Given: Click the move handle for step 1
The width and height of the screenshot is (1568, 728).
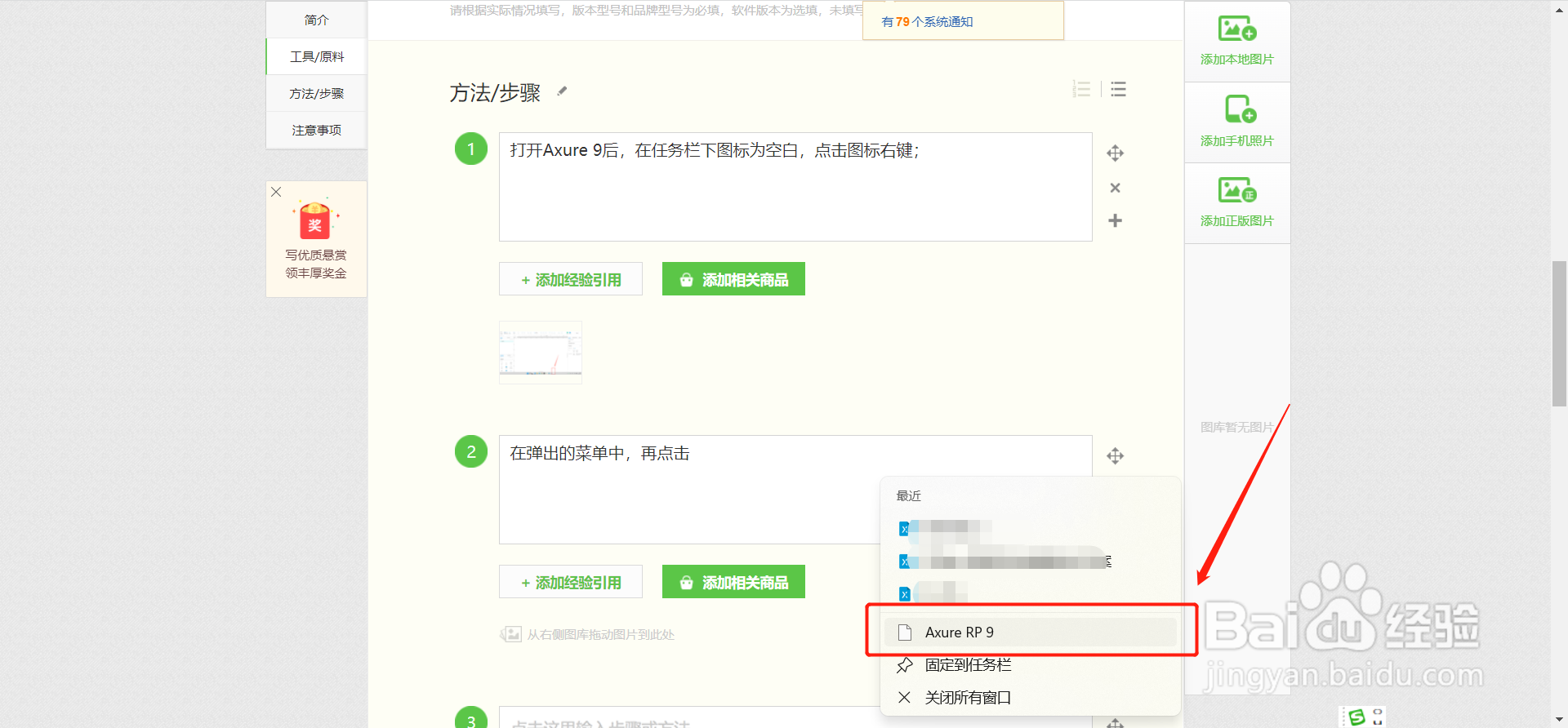Looking at the screenshot, I should [x=1115, y=153].
